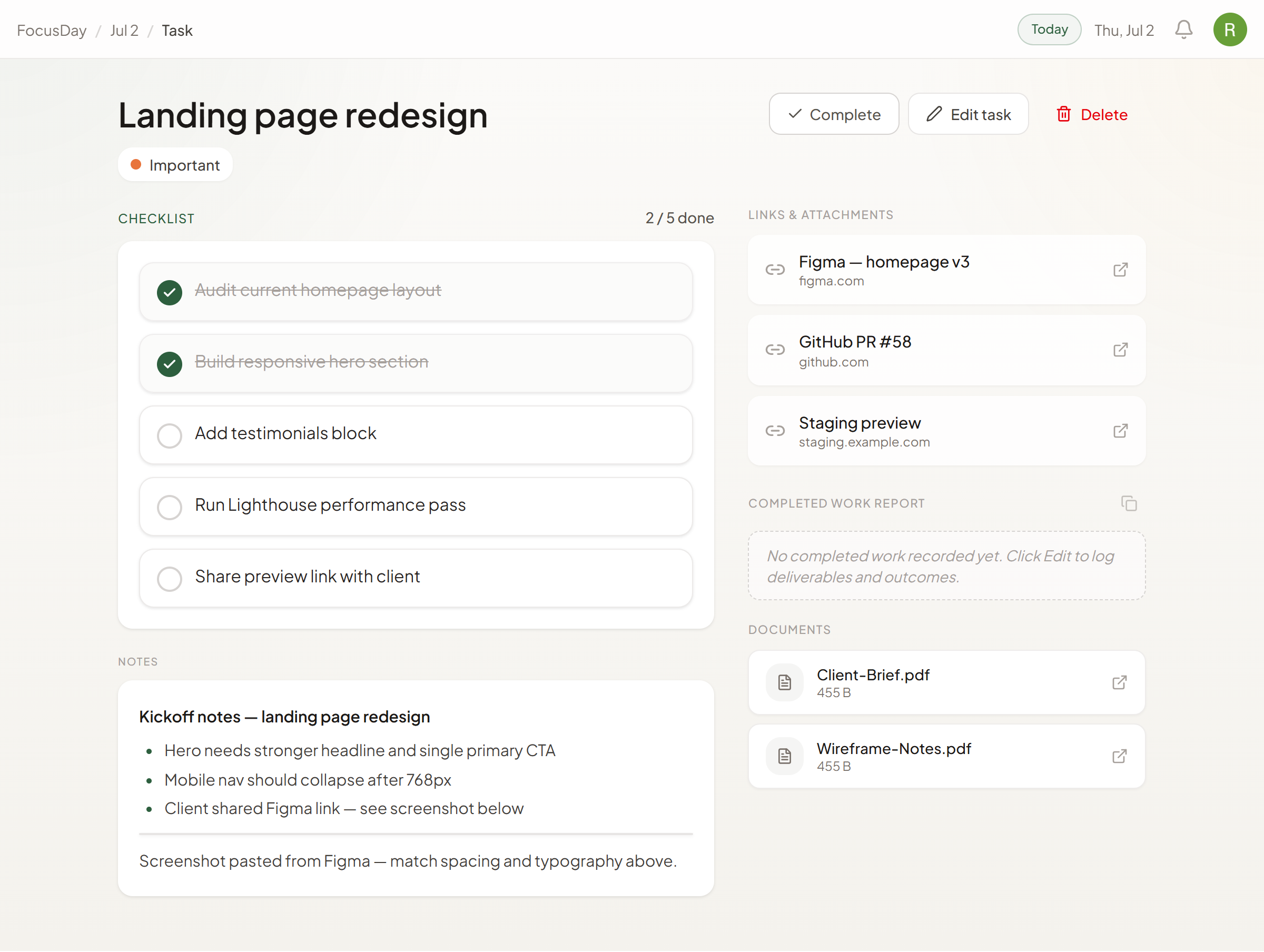Open the notifications bell icon
This screenshot has width=1264, height=952.
1183,29
